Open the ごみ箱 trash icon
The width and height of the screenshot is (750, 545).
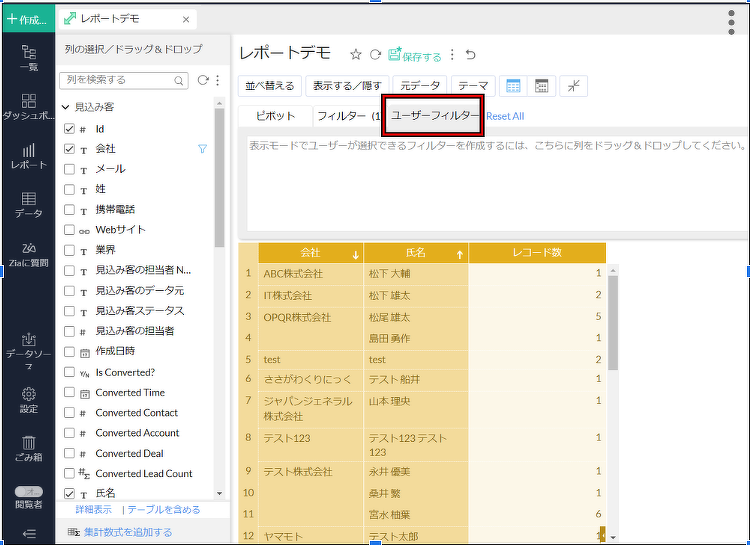[x=29, y=448]
